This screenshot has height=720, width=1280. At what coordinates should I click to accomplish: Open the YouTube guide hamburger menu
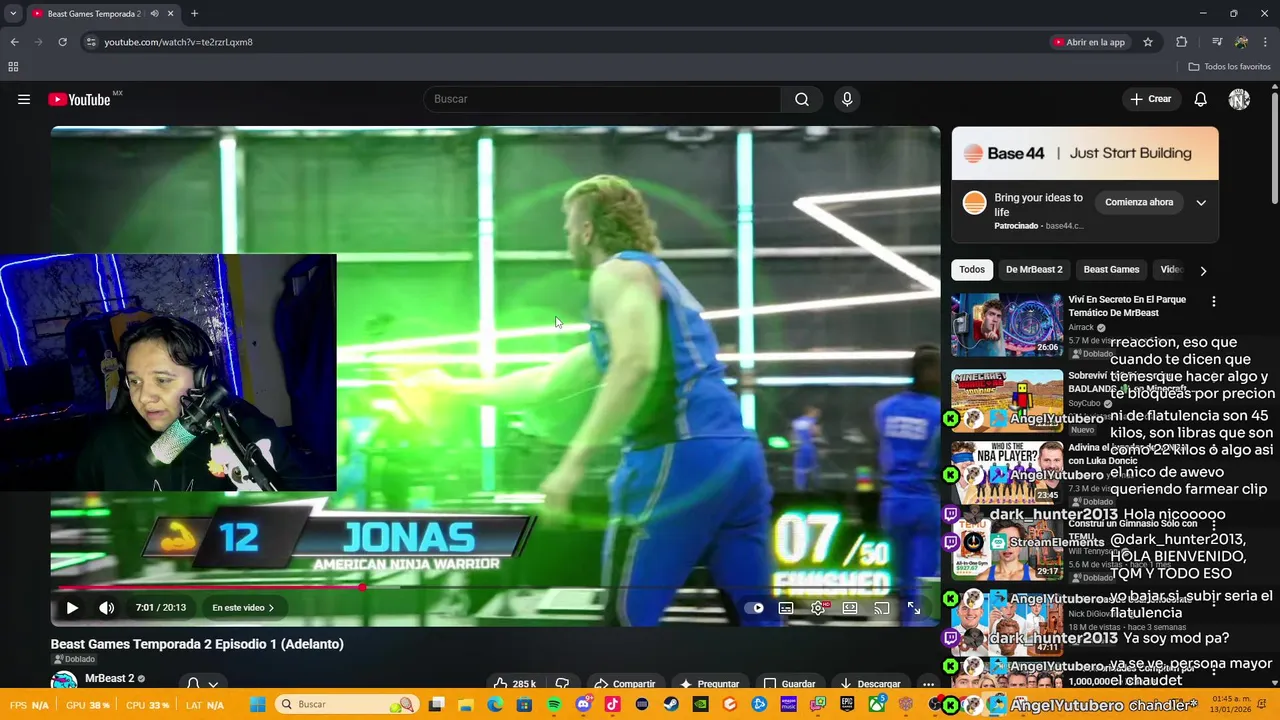[24, 99]
